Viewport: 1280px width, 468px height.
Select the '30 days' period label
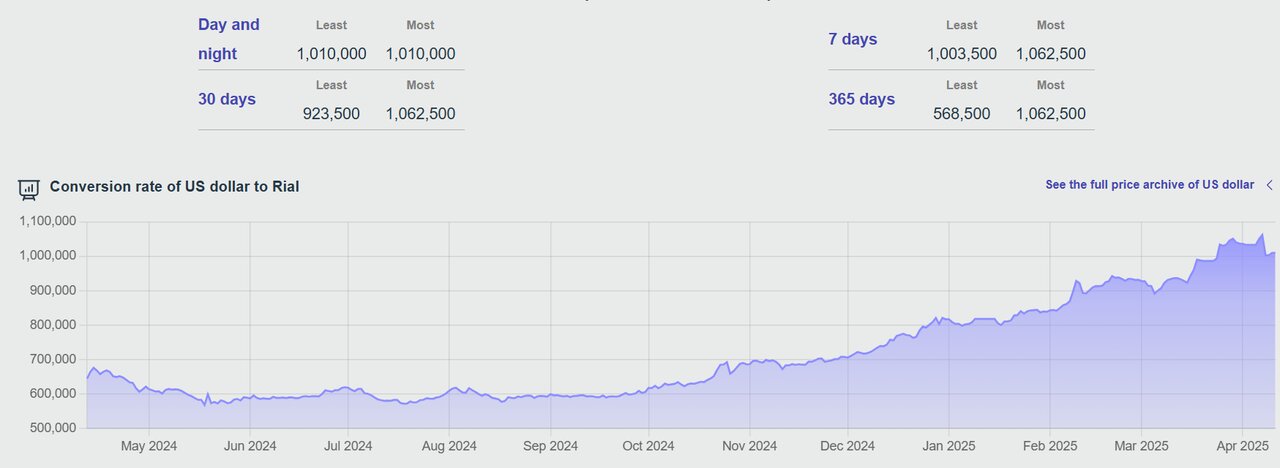pos(227,99)
